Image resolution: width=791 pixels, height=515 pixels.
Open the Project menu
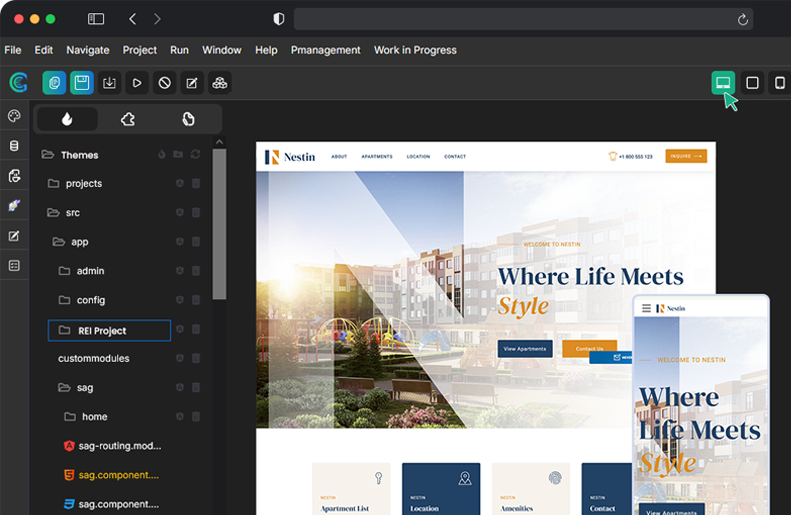(140, 50)
